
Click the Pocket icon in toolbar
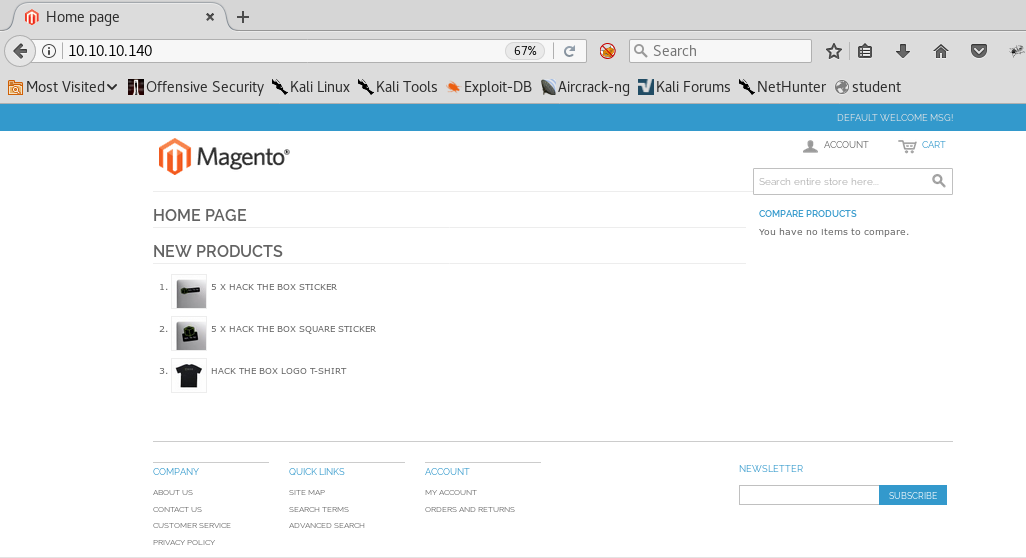tap(980, 51)
